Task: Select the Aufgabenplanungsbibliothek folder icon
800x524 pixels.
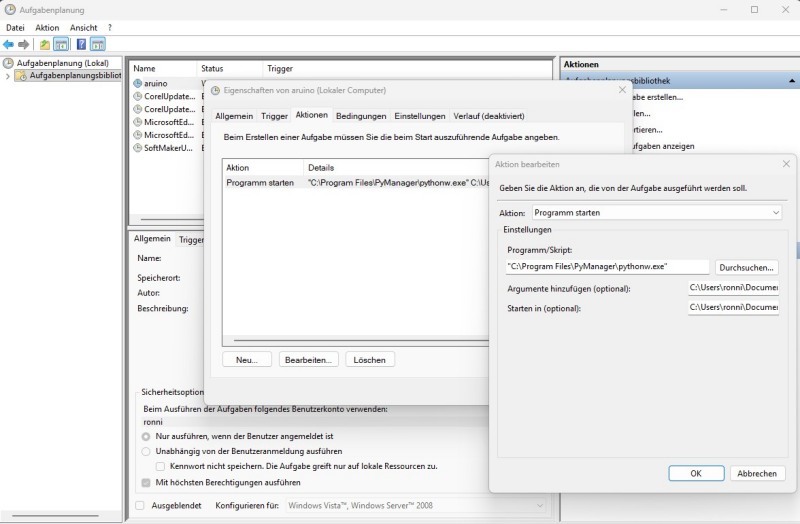Action: click(21, 76)
